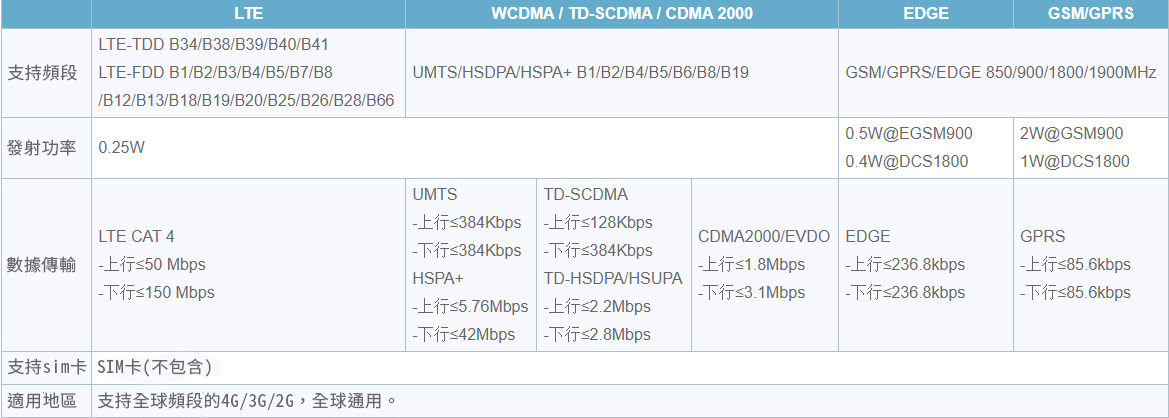Select the 支持頻段 row label
Viewport: 1169px width, 418px height.
42,73
